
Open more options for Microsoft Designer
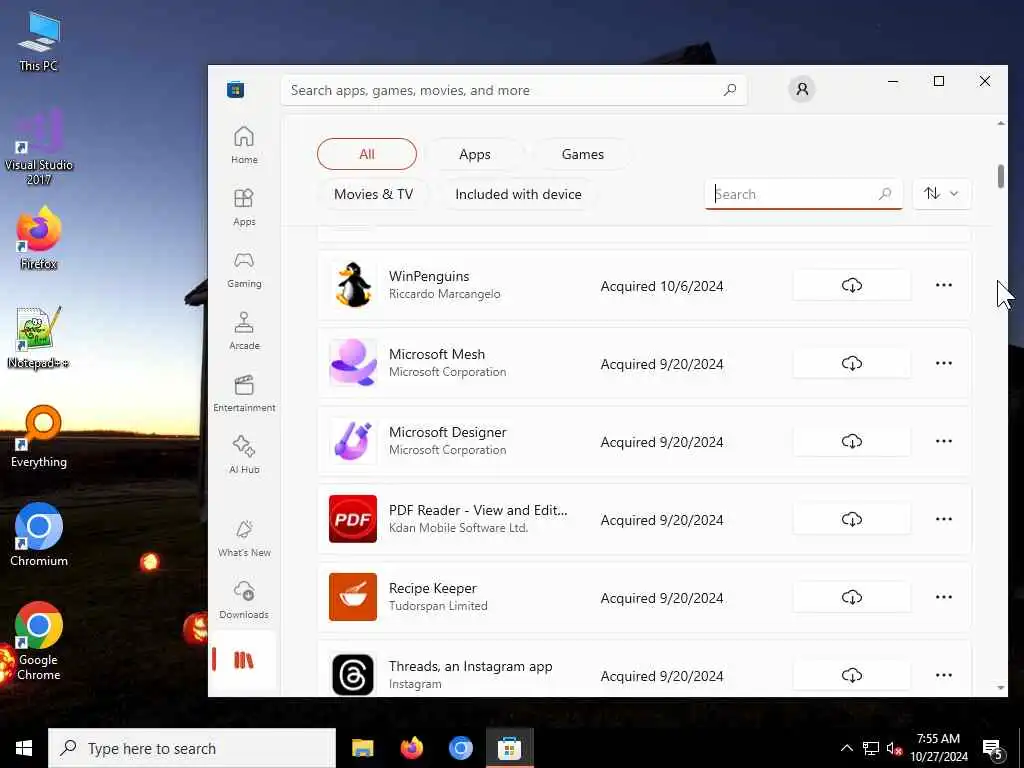tap(944, 441)
